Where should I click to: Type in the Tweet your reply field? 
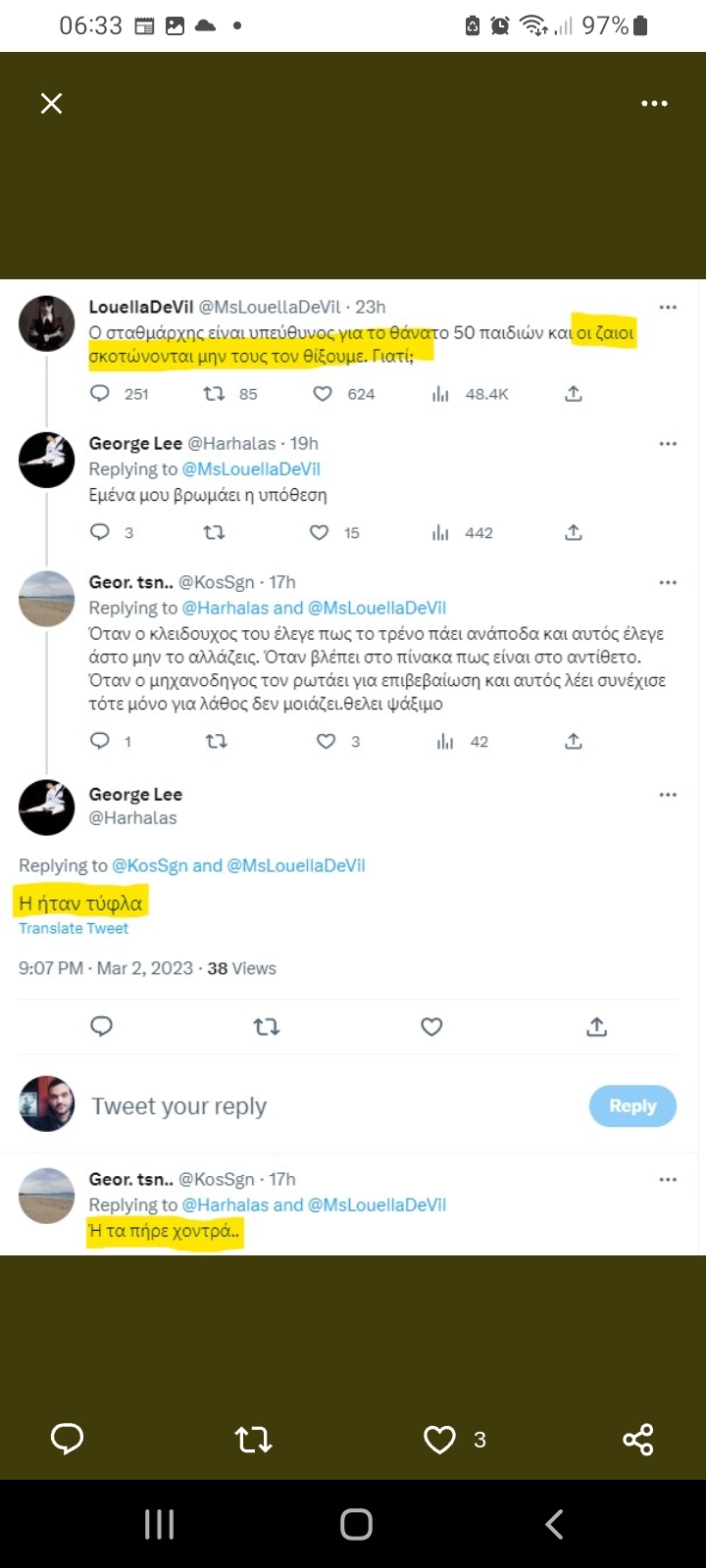click(294, 1106)
